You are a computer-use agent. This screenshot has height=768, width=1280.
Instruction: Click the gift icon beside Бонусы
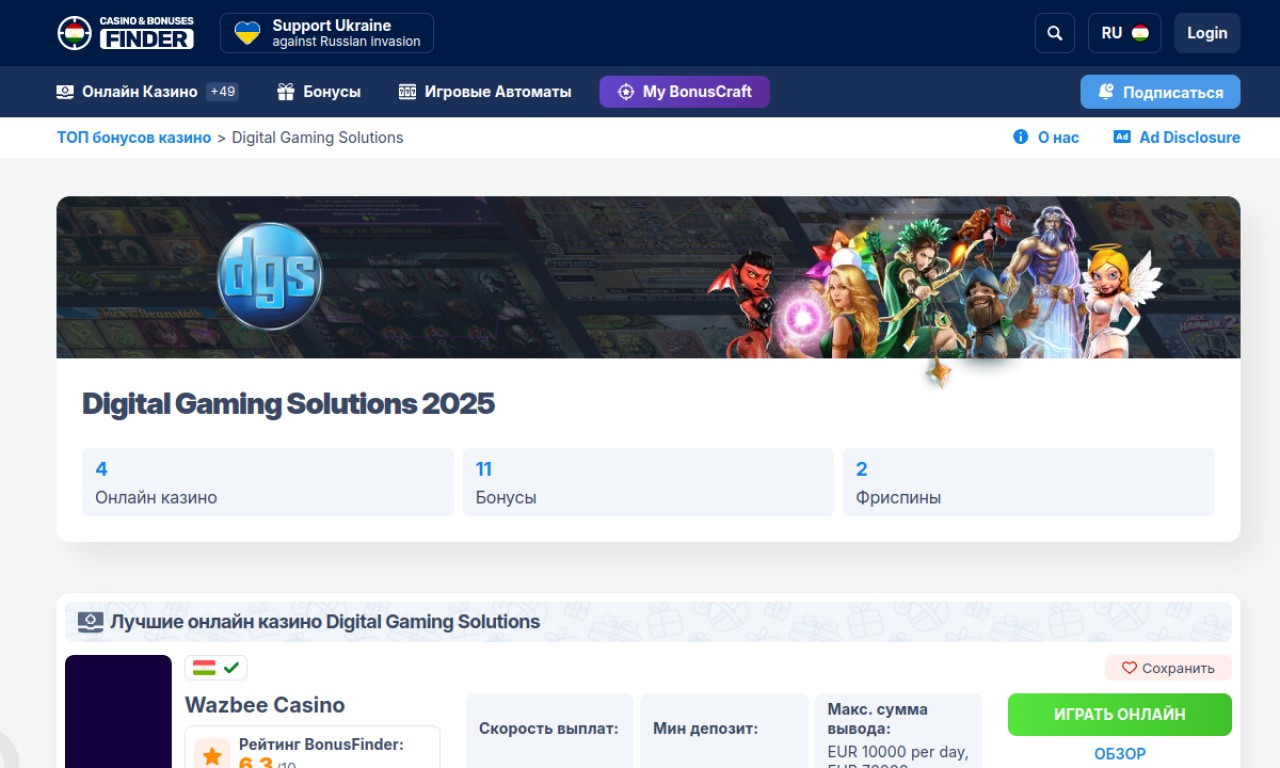coord(286,91)
